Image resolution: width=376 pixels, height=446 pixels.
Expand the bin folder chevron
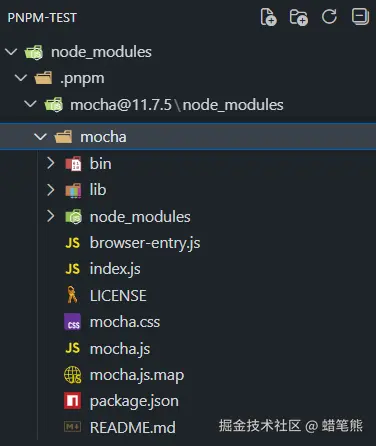[51, 163]
